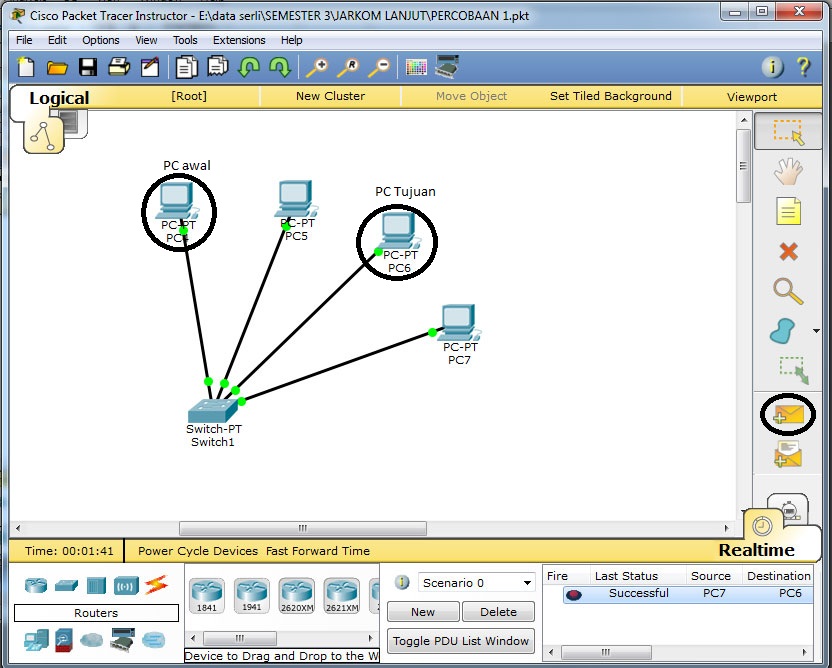This screenshot has height=668, width=832.
Task: Click the New file icon
Action: 25,67
